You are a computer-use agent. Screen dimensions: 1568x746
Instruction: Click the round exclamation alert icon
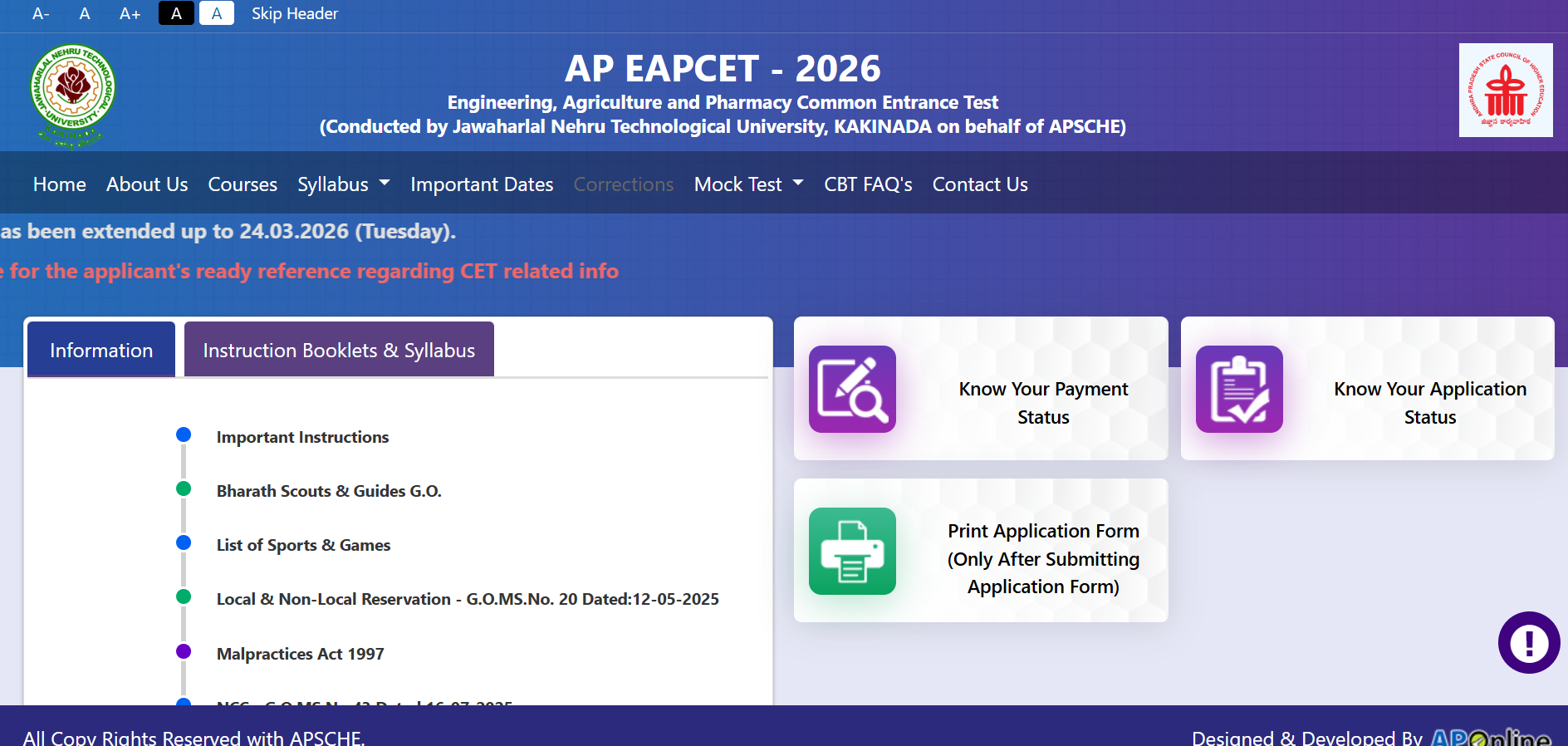(1528, 642)
